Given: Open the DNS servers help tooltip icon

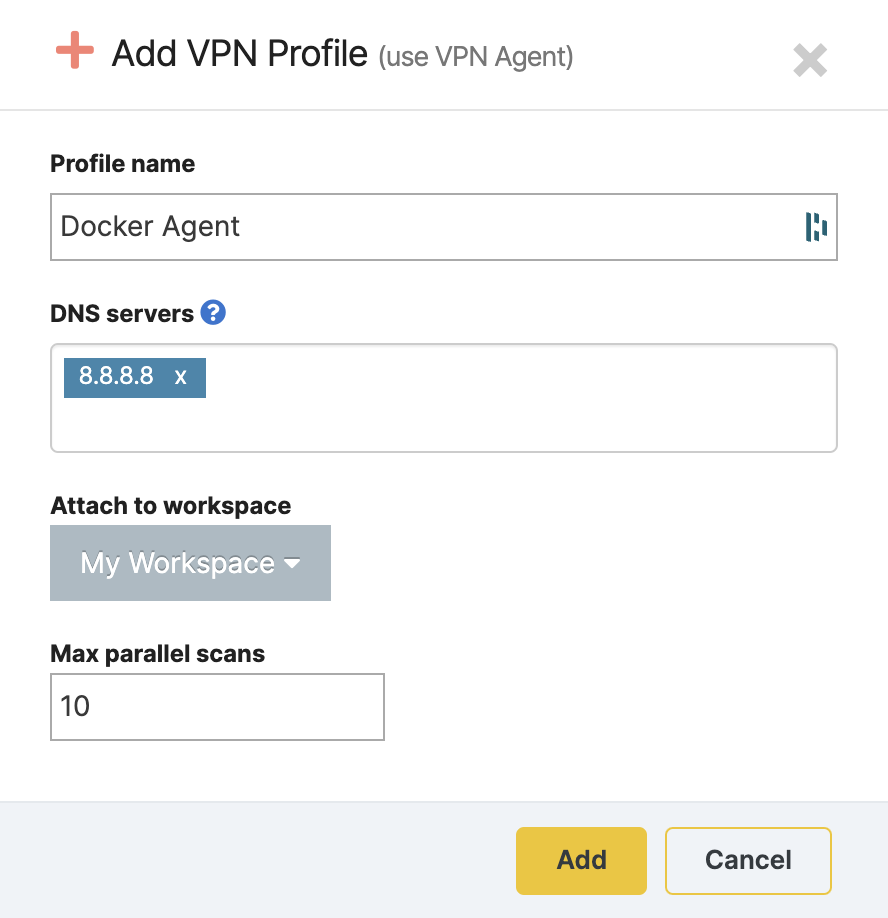Looking at the screenshot, I should [213, 313].
